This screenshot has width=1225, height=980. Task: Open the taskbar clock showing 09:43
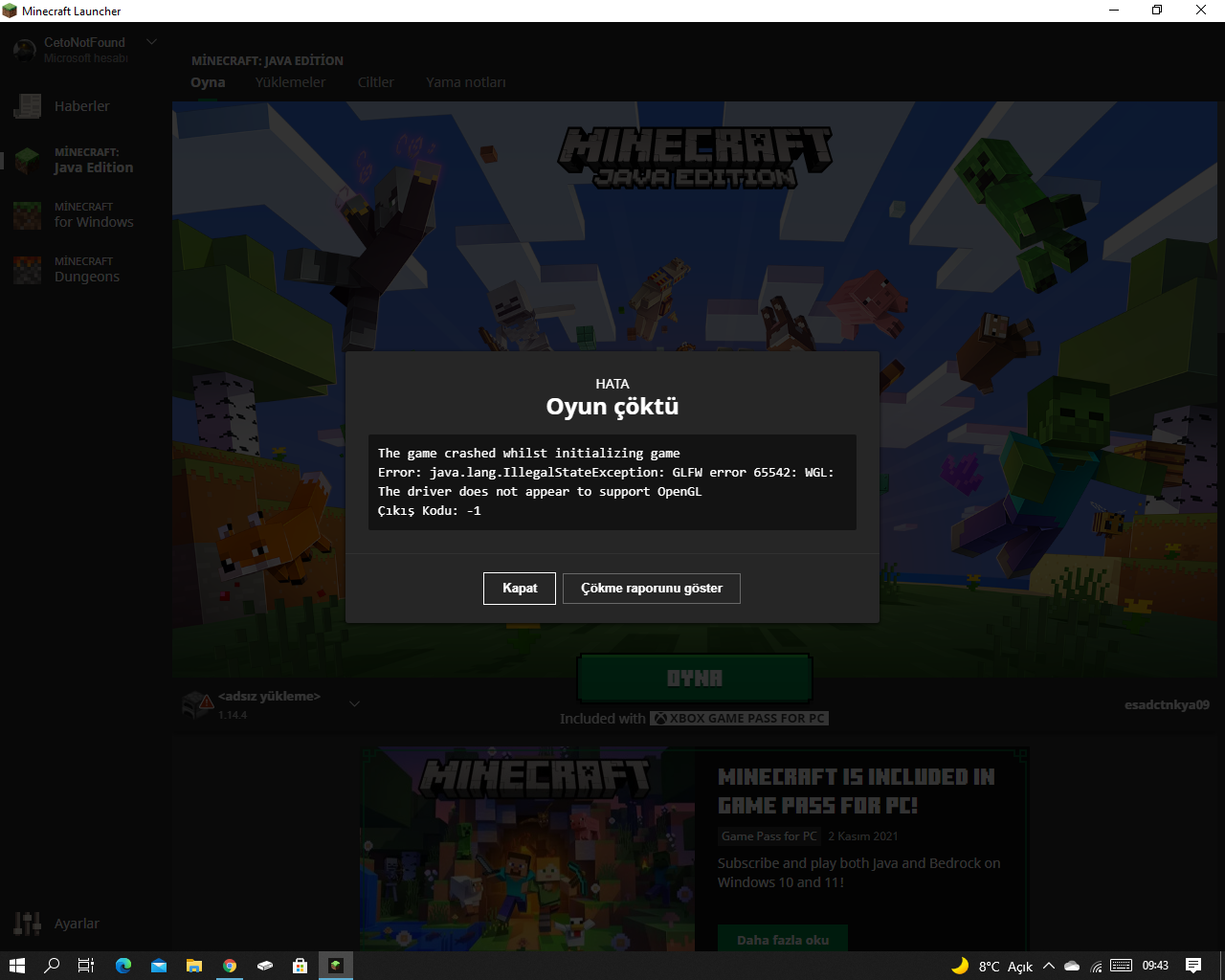tap(1155, 966)
